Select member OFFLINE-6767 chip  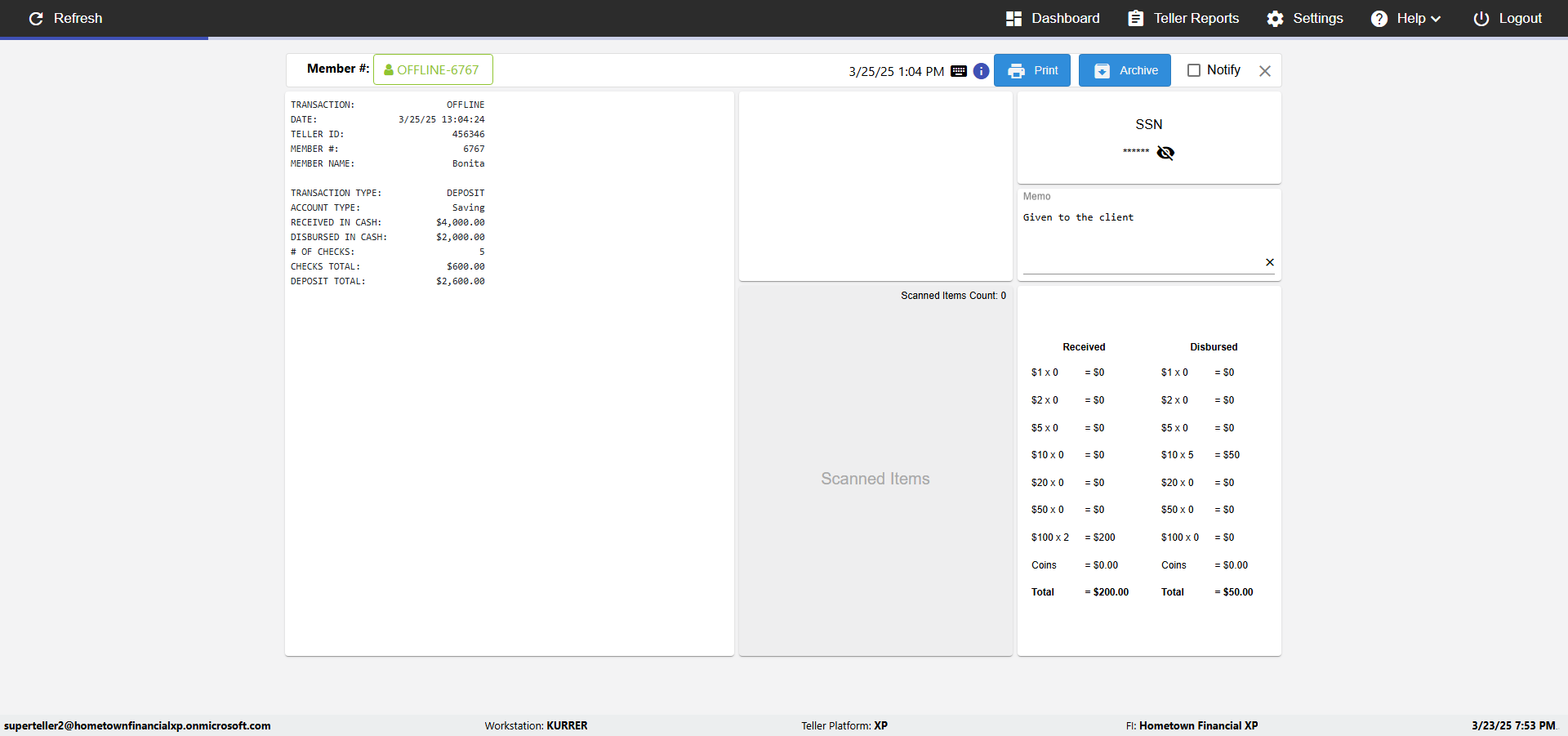[433, 69]
